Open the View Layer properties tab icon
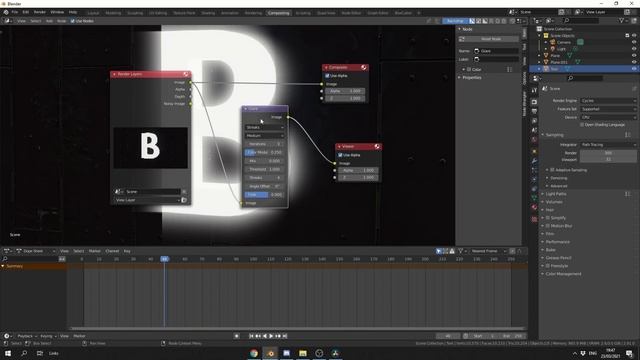 [x=534, y=121]
